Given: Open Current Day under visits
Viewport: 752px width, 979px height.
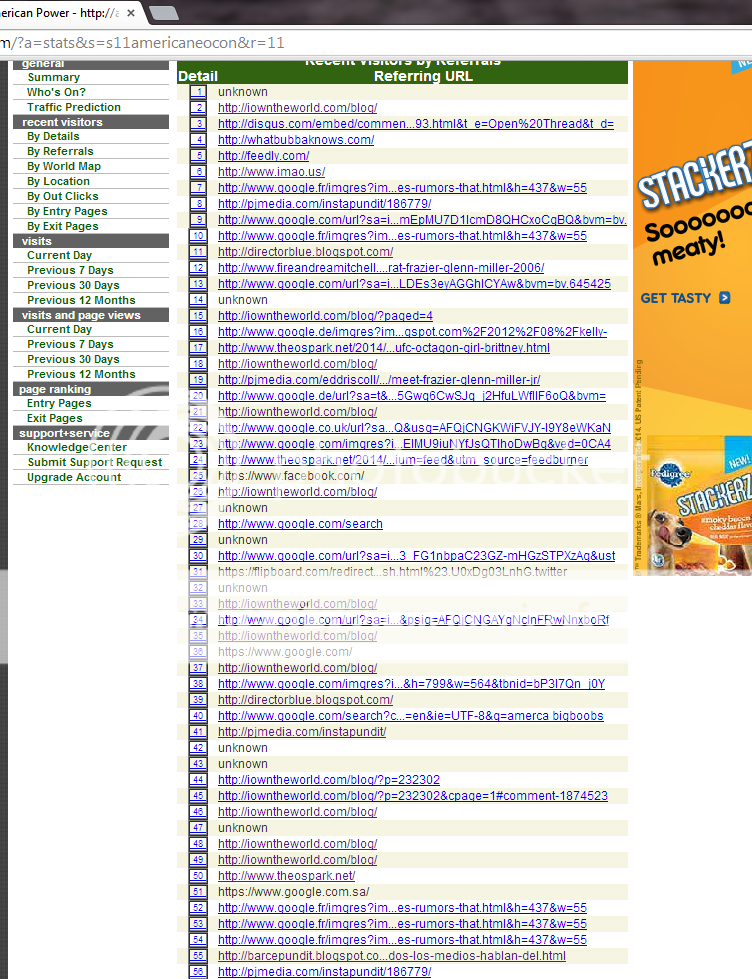Looking at the screenshot, I should point(59,255).
